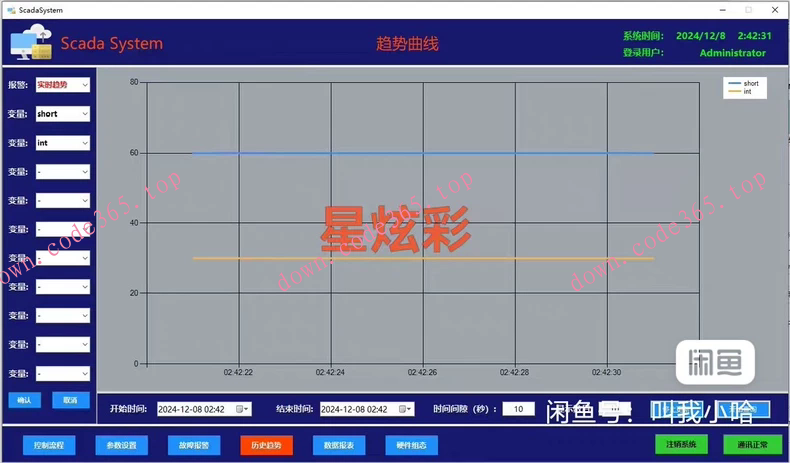Open the 参数设置 page

(121, 445)
